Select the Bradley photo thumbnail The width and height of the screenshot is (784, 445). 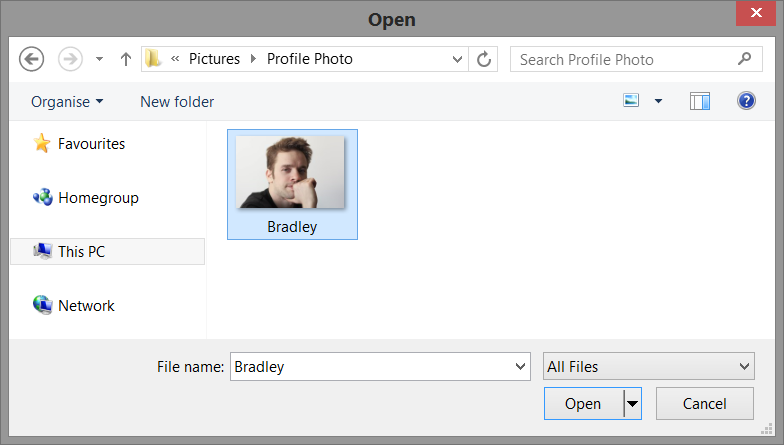point(292,174)
